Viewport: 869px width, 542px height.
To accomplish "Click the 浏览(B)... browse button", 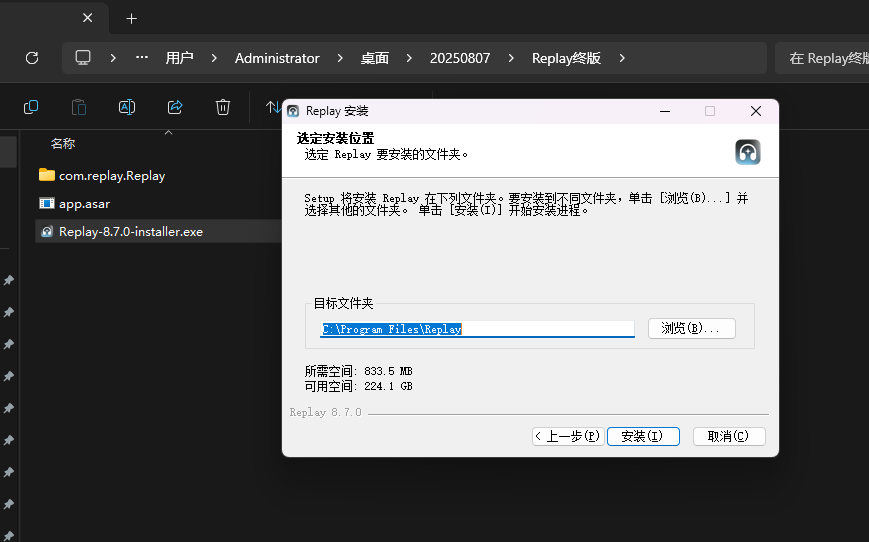I will click(692, 328).
